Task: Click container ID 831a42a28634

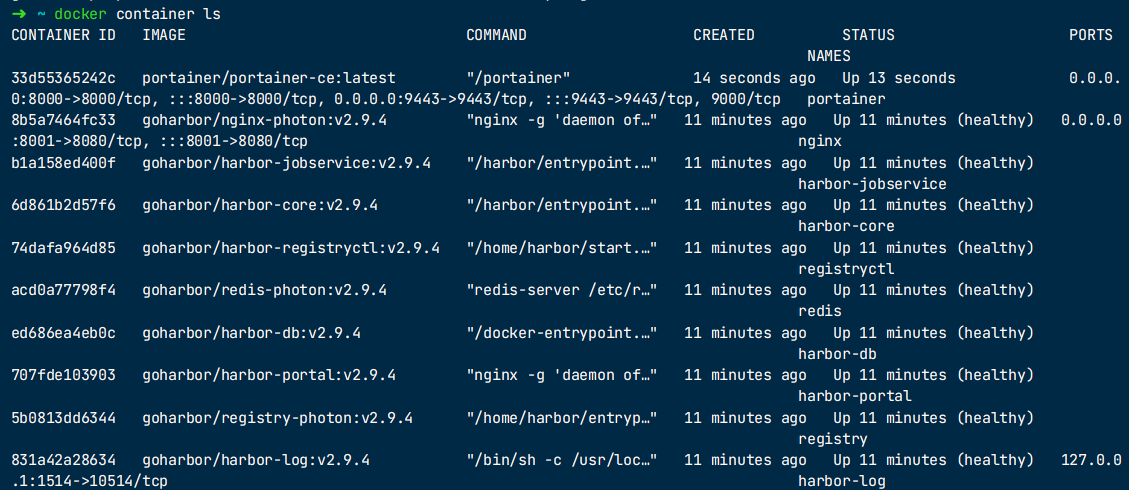Action: tap(63, 460)
